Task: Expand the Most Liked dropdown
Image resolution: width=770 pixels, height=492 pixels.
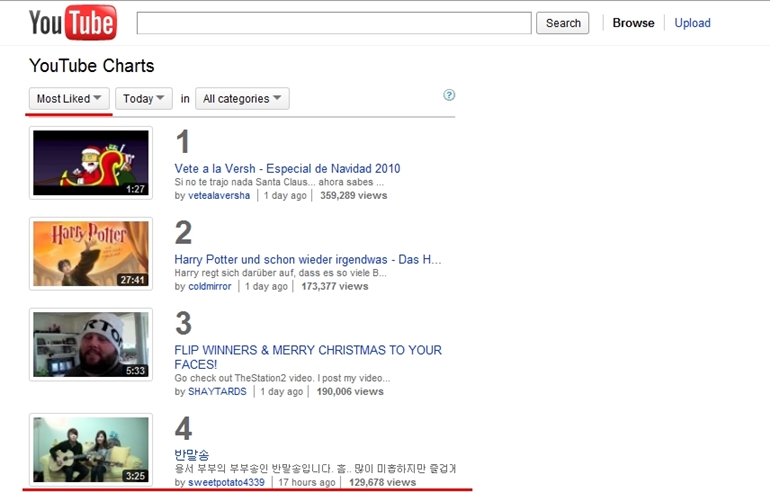Action: (x=69, y=99)
